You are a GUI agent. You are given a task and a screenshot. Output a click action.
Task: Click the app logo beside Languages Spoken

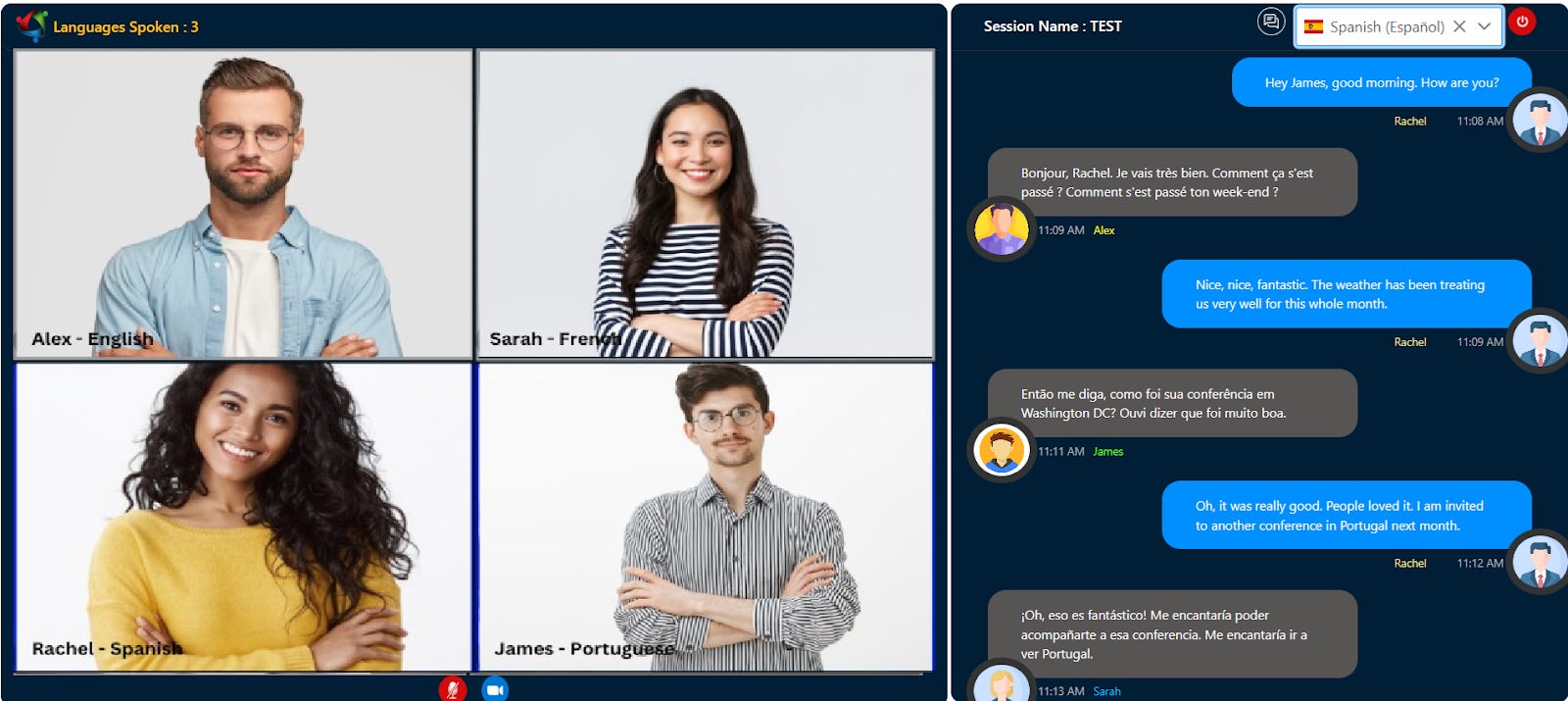click(31, 25)
